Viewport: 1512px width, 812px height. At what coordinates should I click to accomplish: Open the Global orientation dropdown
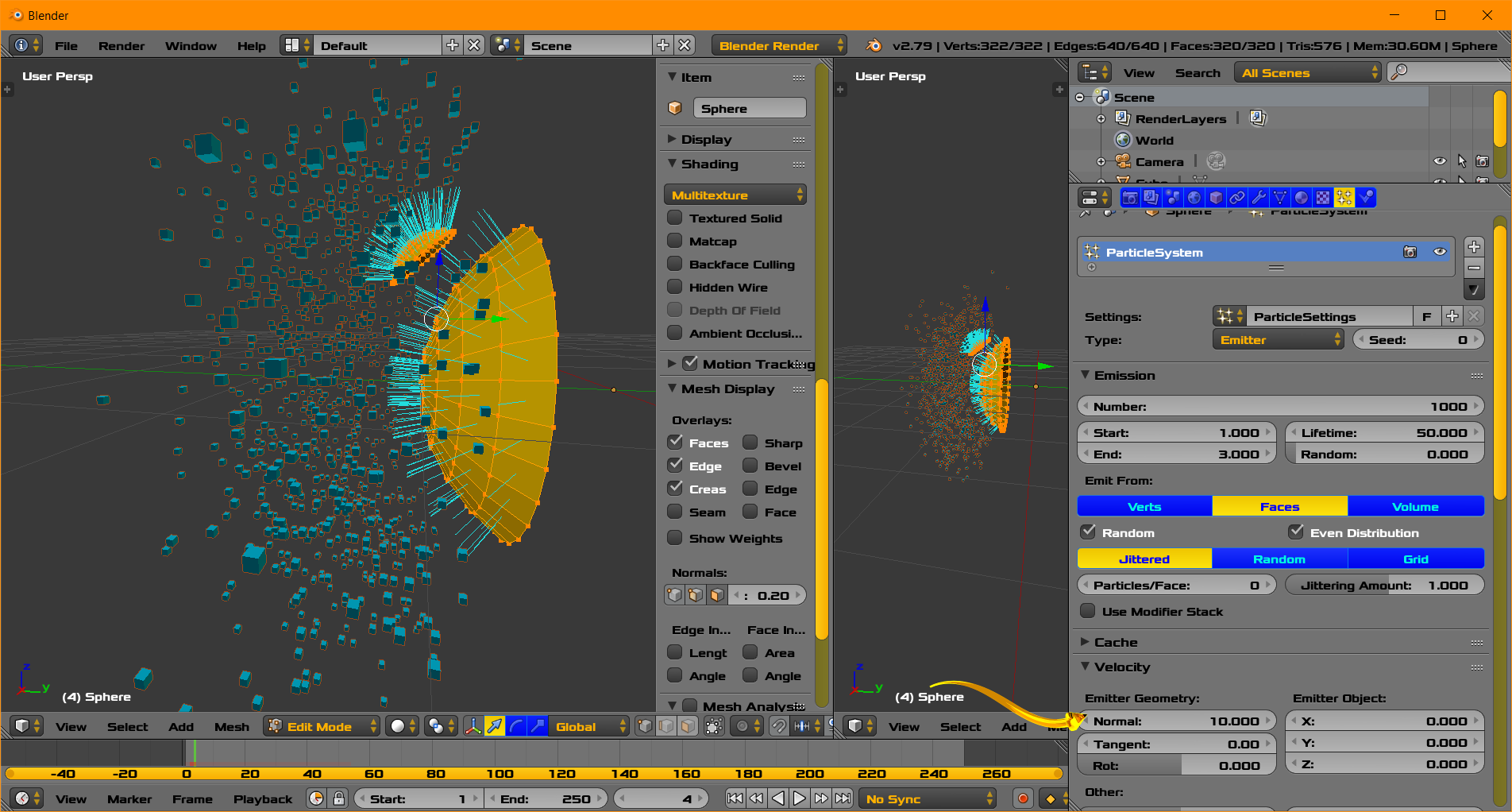tap(588, 726)
